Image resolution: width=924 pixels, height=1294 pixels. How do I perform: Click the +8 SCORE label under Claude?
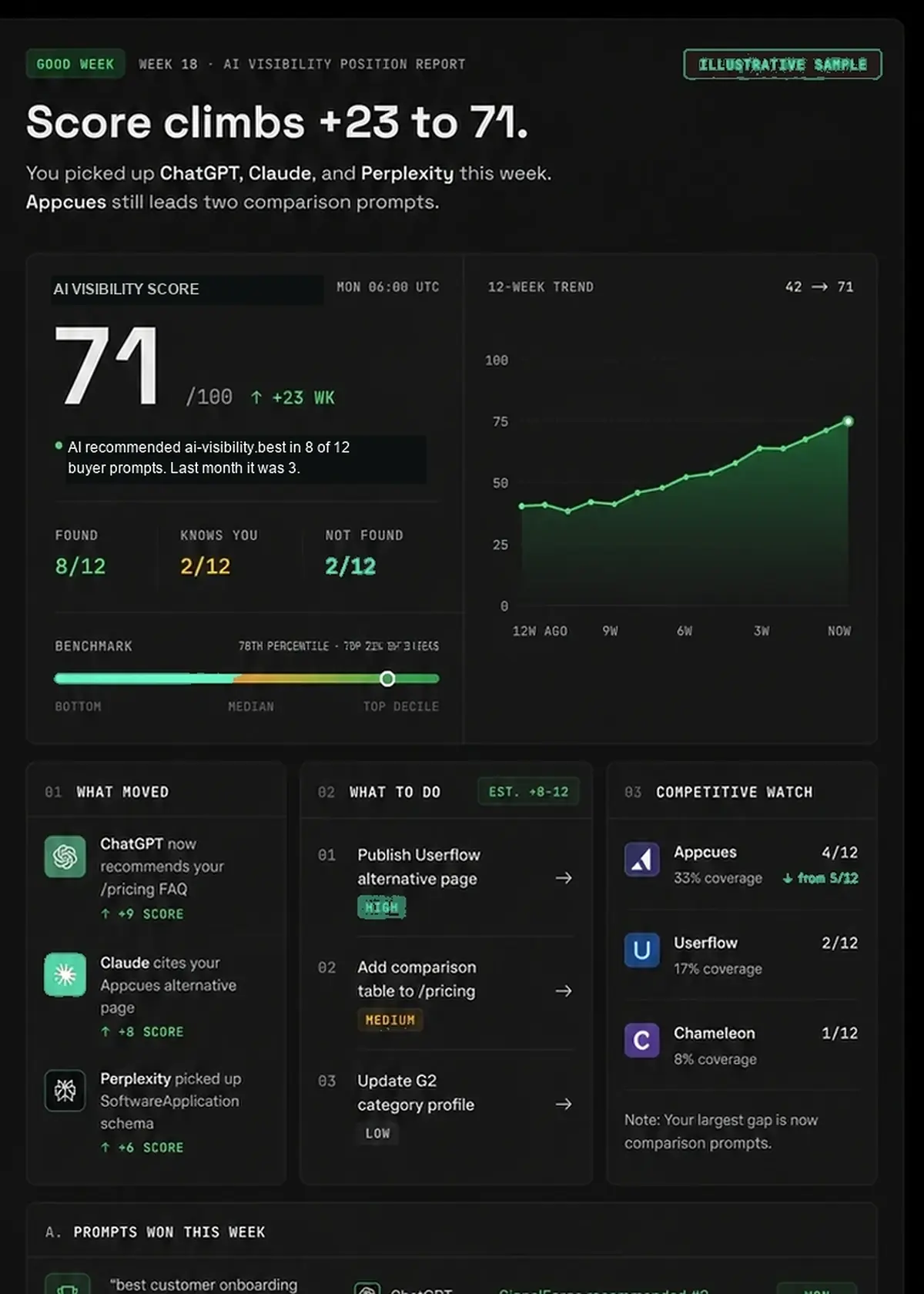pos(142,1031)
